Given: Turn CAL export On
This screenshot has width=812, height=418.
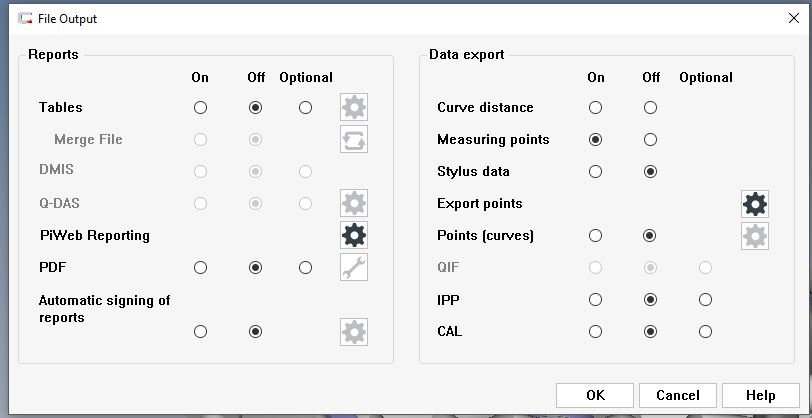Looking at the screenshot, I should [x=596, y=332].
